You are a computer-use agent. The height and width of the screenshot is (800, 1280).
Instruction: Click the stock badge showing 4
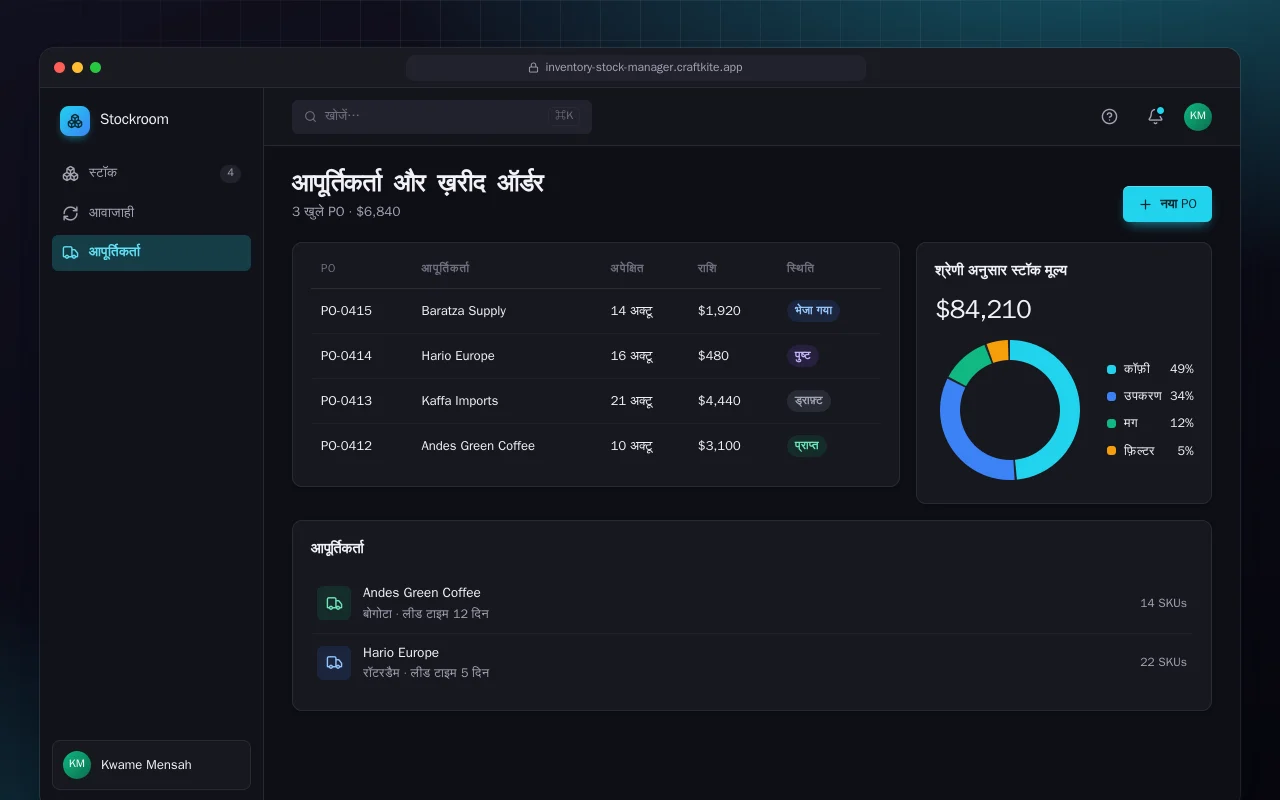click(x=230, y=173)
